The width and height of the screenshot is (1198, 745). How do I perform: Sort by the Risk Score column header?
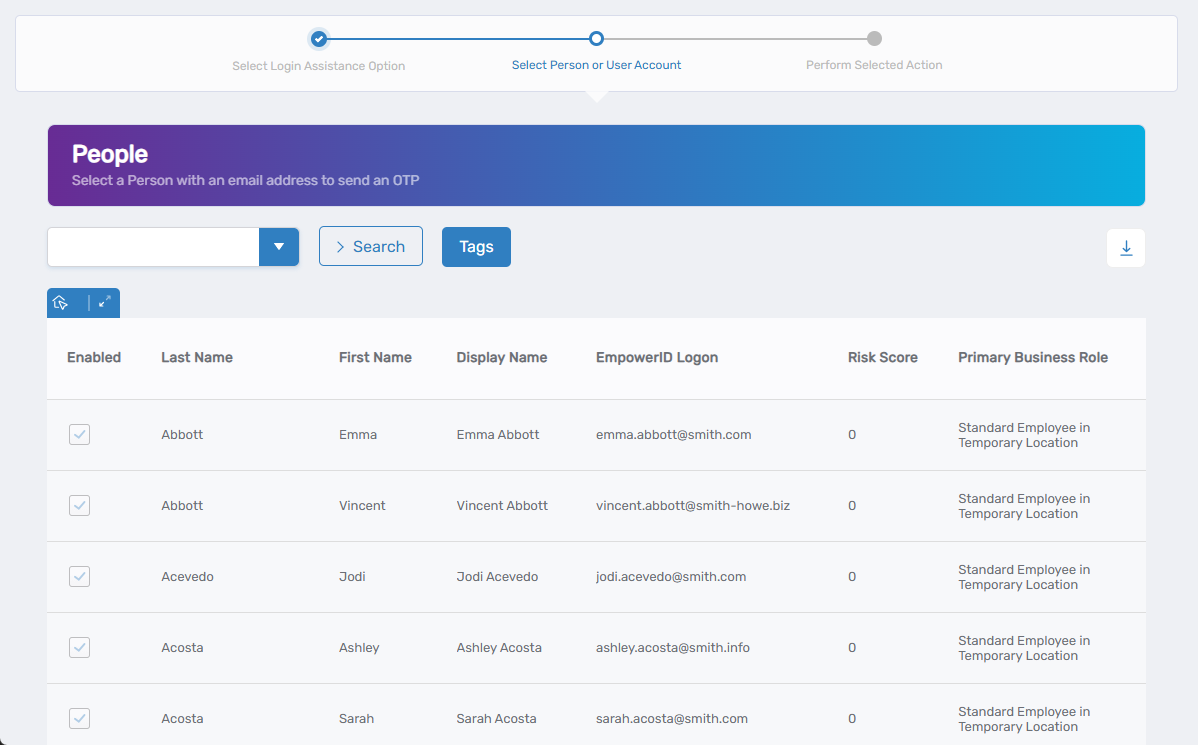point(882,358)
